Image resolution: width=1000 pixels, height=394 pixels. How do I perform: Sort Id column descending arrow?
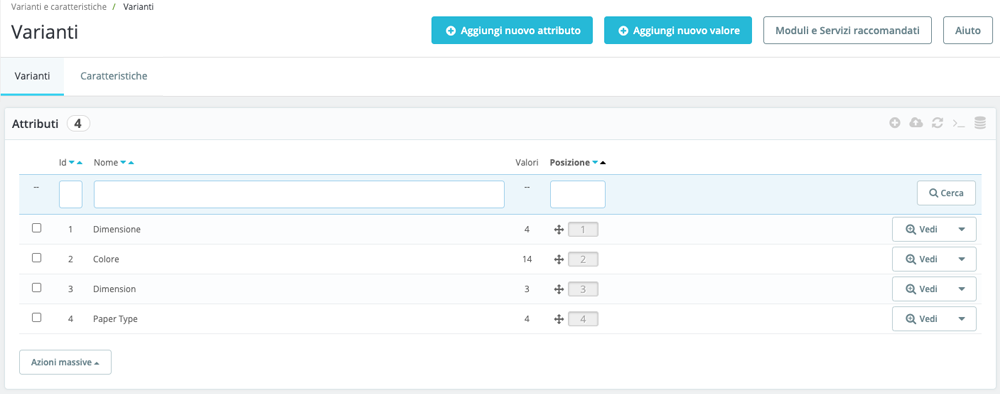click(x=71, y=163)
